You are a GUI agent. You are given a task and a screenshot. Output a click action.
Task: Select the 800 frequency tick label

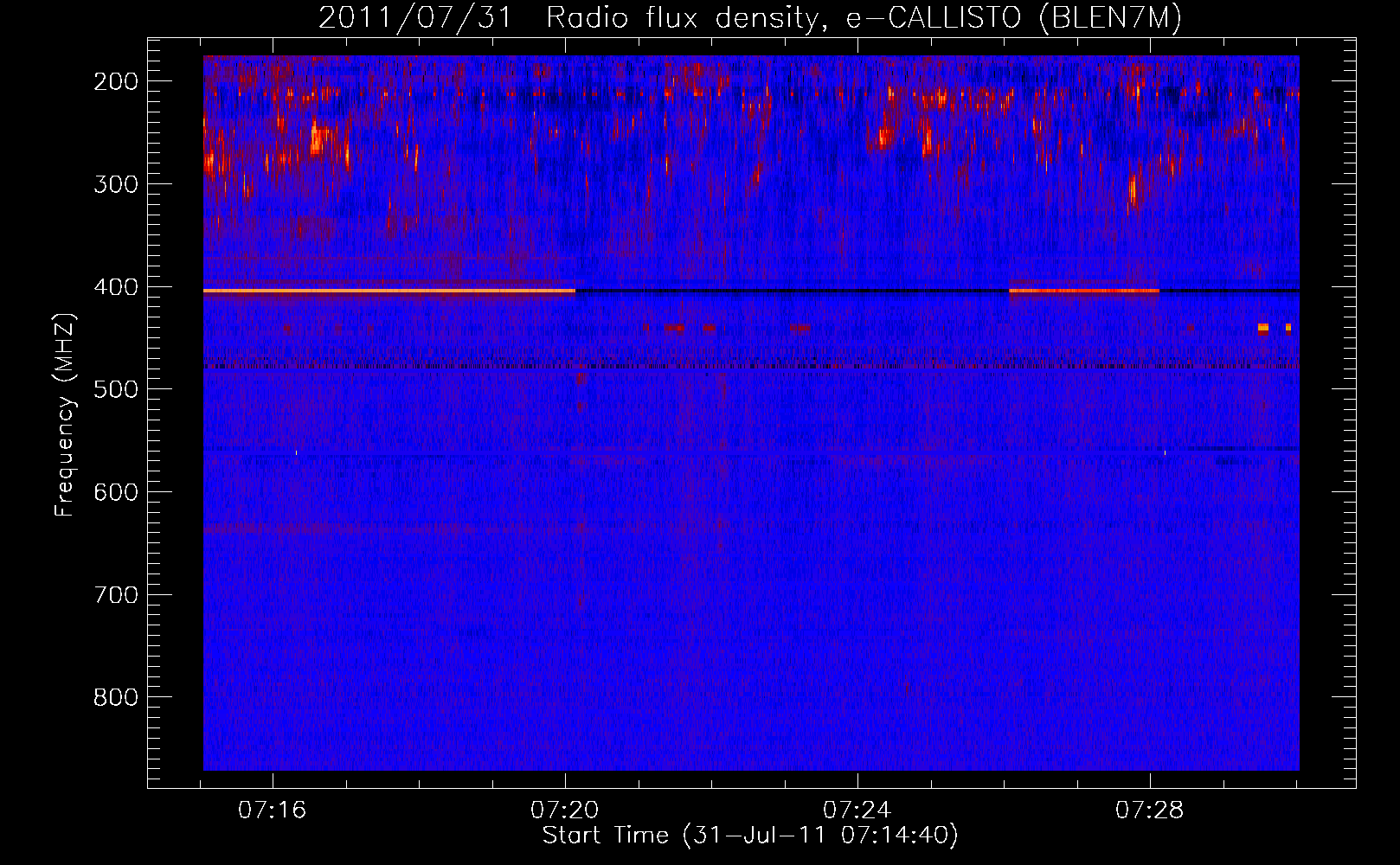click(x=115, y=697)
